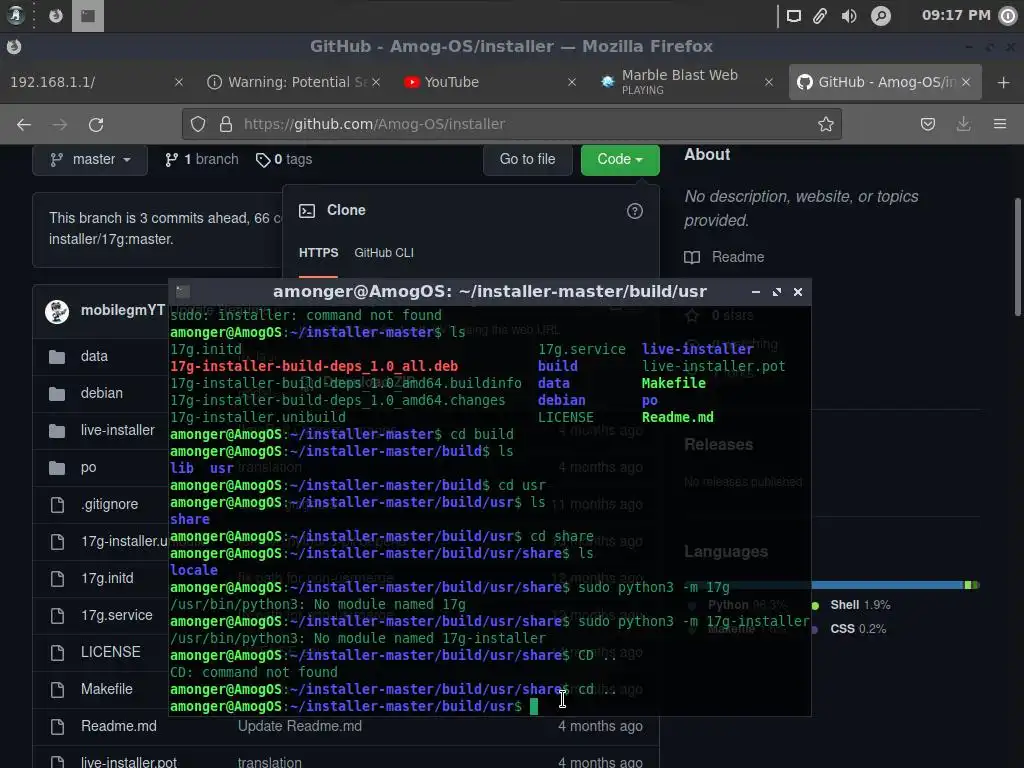The image size is (1024, 768).
Task: Click mobilegmYT avatar image
Action: coord(57,312)
